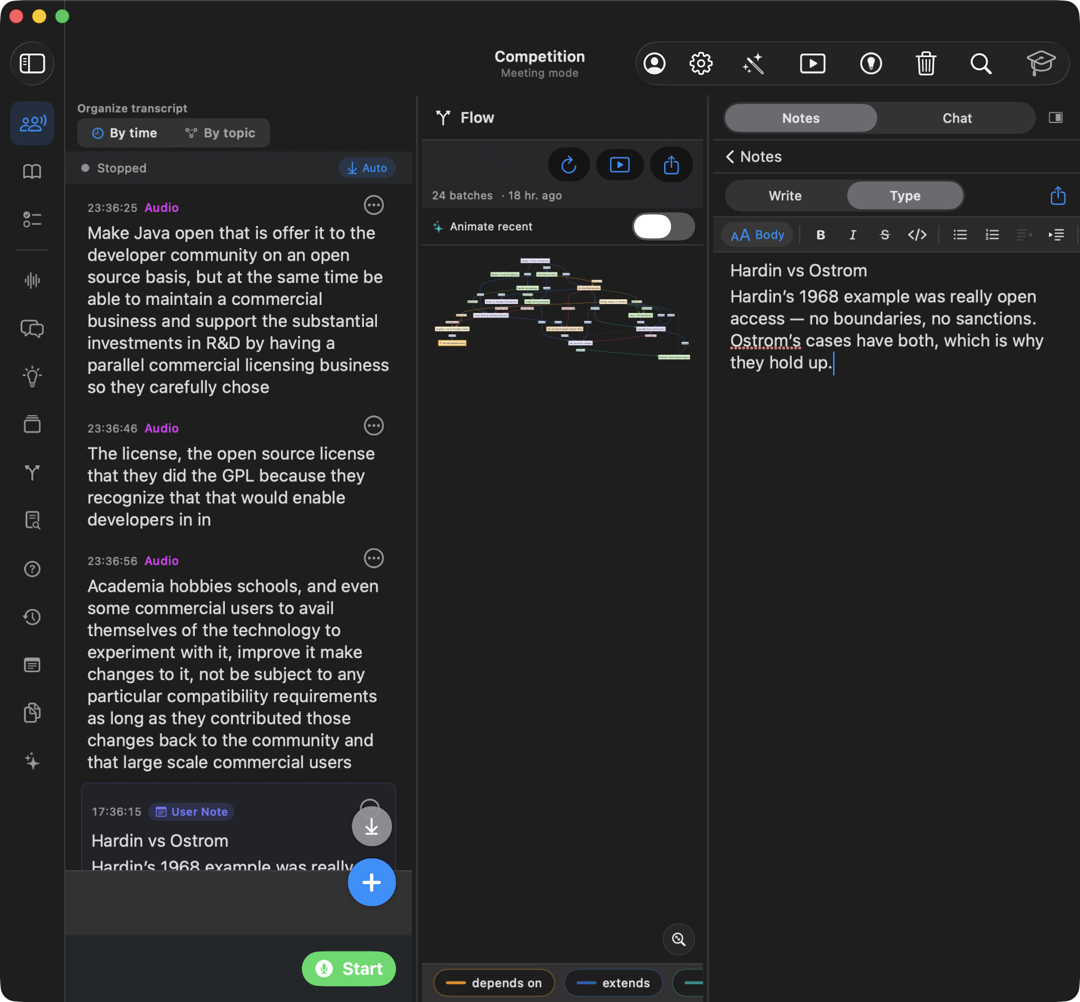Image resolution: width=1080 pixels, height=1002 pixels.
Task: Toggle Auto scroll button
Action: pos(367,168)
